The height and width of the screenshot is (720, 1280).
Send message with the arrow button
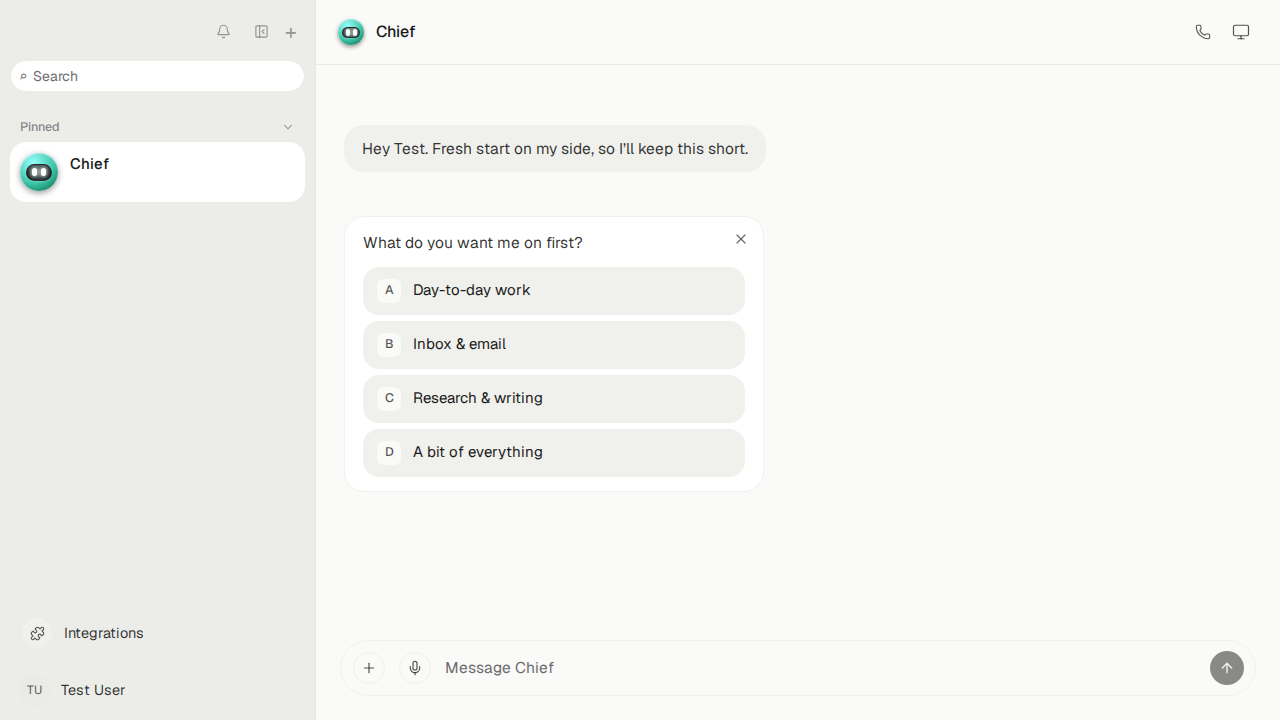[x=1227, y=668]
